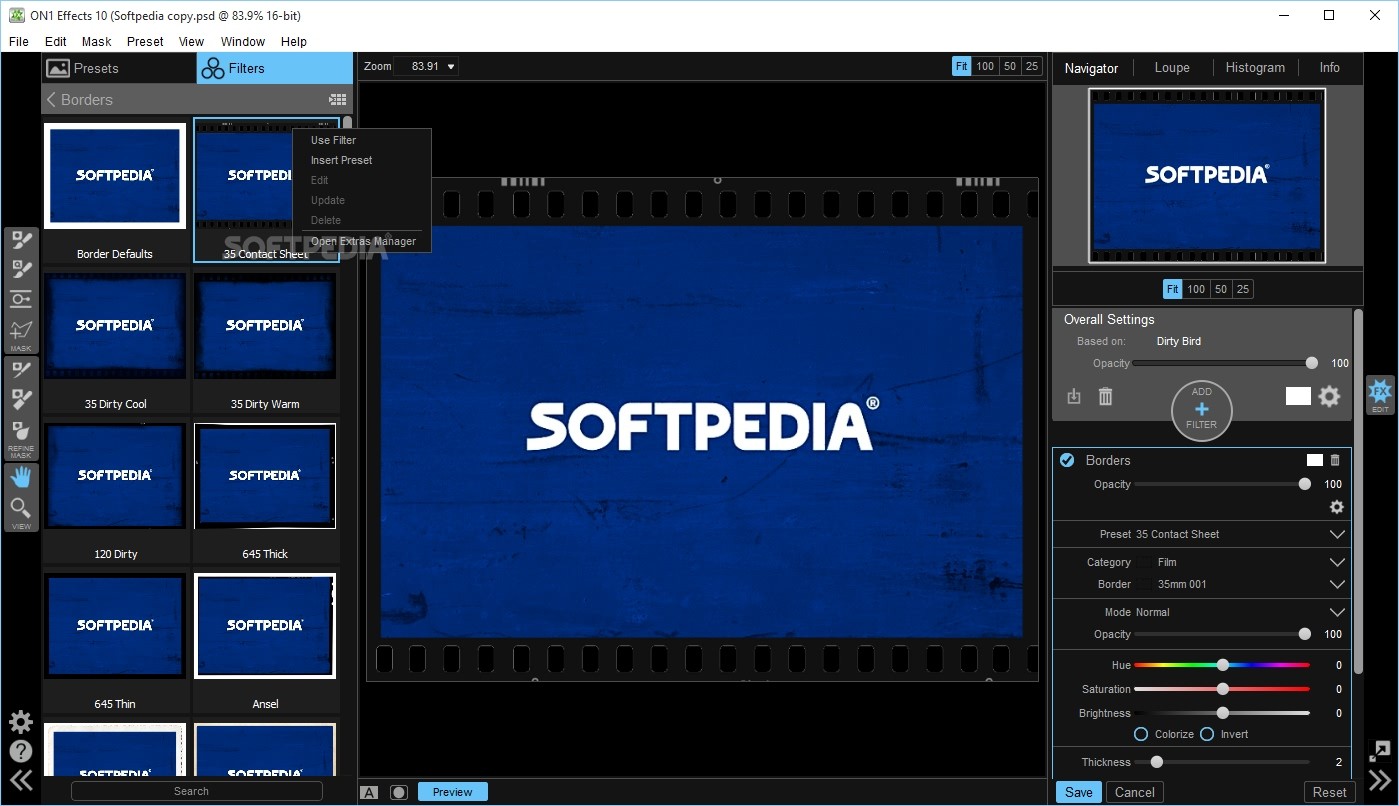Select the Blur Mask tool
Screen dimensions: 1399x806
click(21, 430)
